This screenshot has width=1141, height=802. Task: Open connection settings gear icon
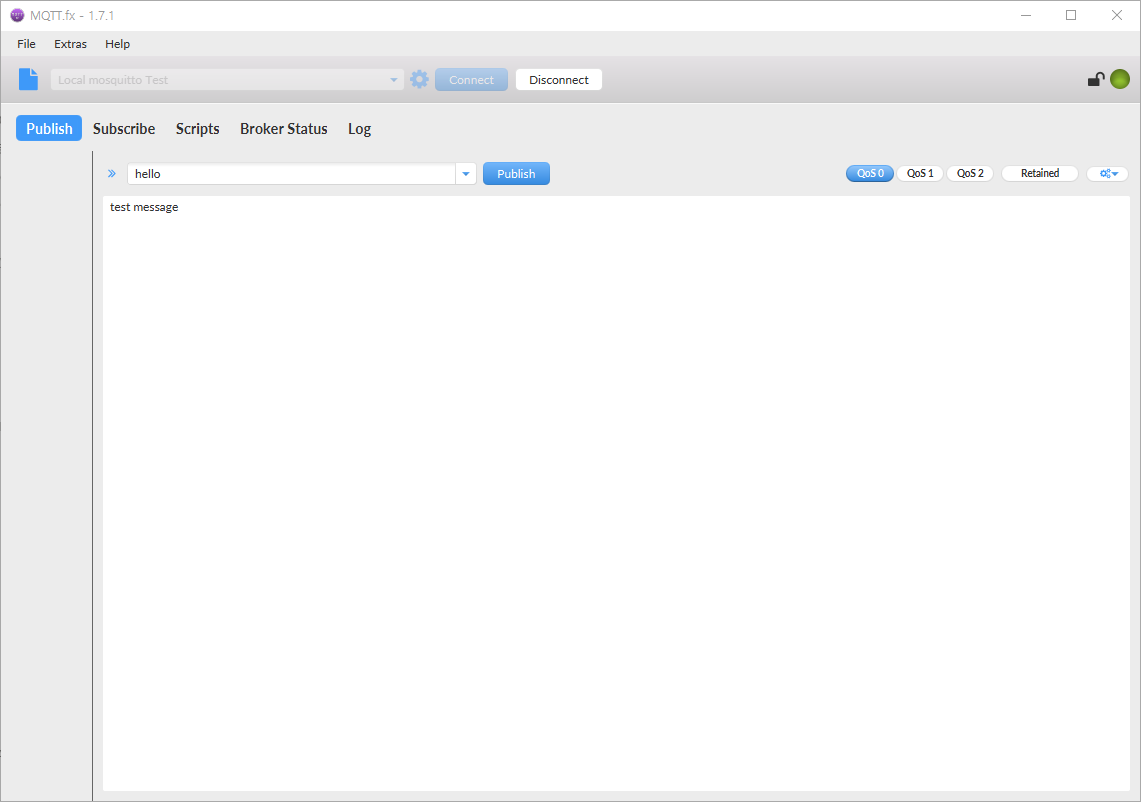click(419, 79)
